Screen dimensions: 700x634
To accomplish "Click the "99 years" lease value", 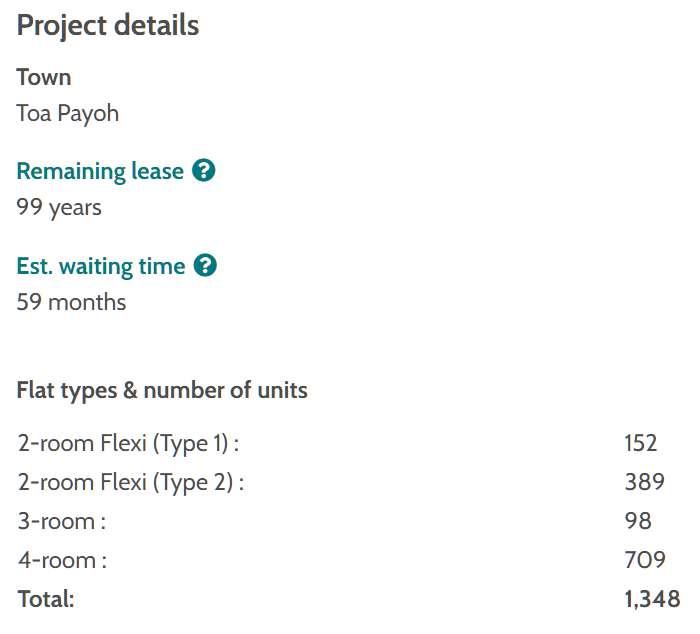I will tap(59, 207).
